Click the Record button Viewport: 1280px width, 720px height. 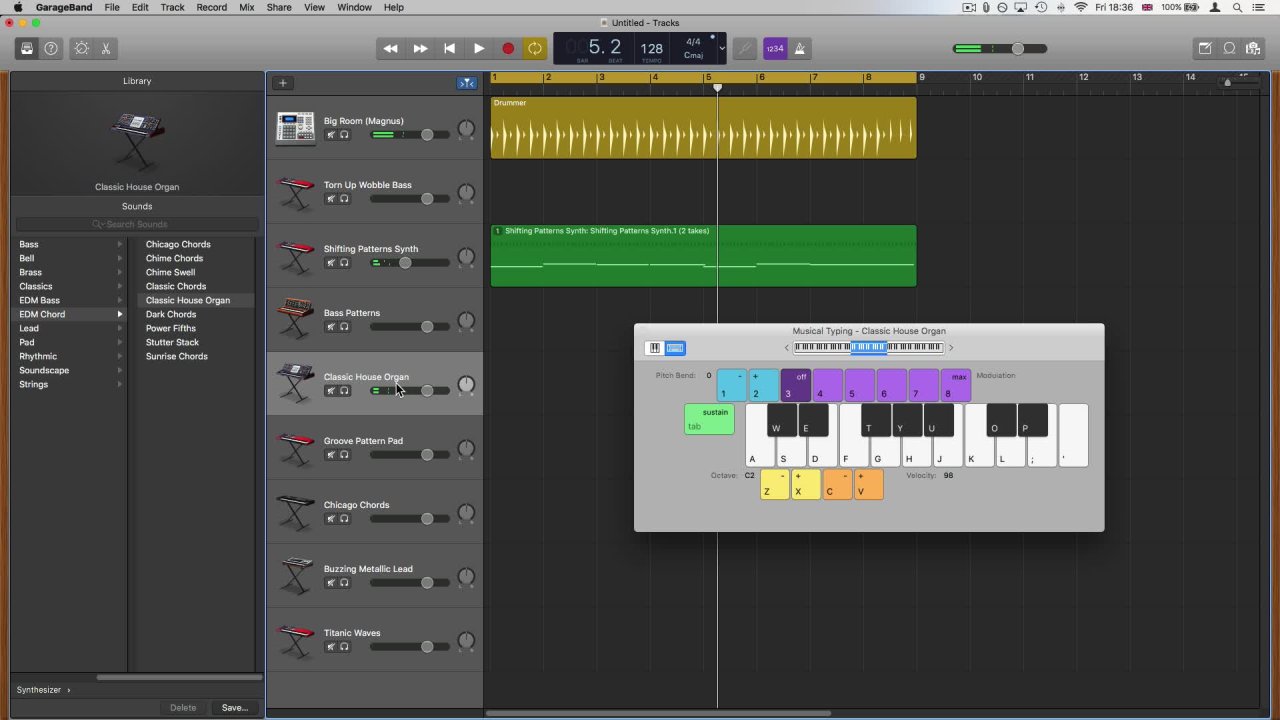click(x=508, y=48)
